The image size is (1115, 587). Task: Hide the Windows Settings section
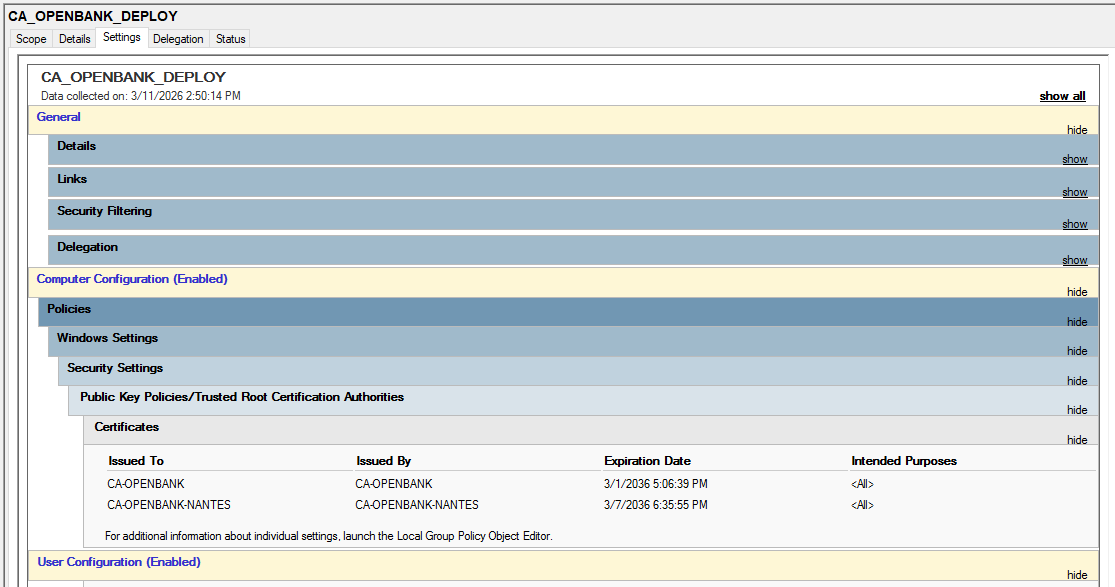pyautogui.click(x=1077, y=351)
